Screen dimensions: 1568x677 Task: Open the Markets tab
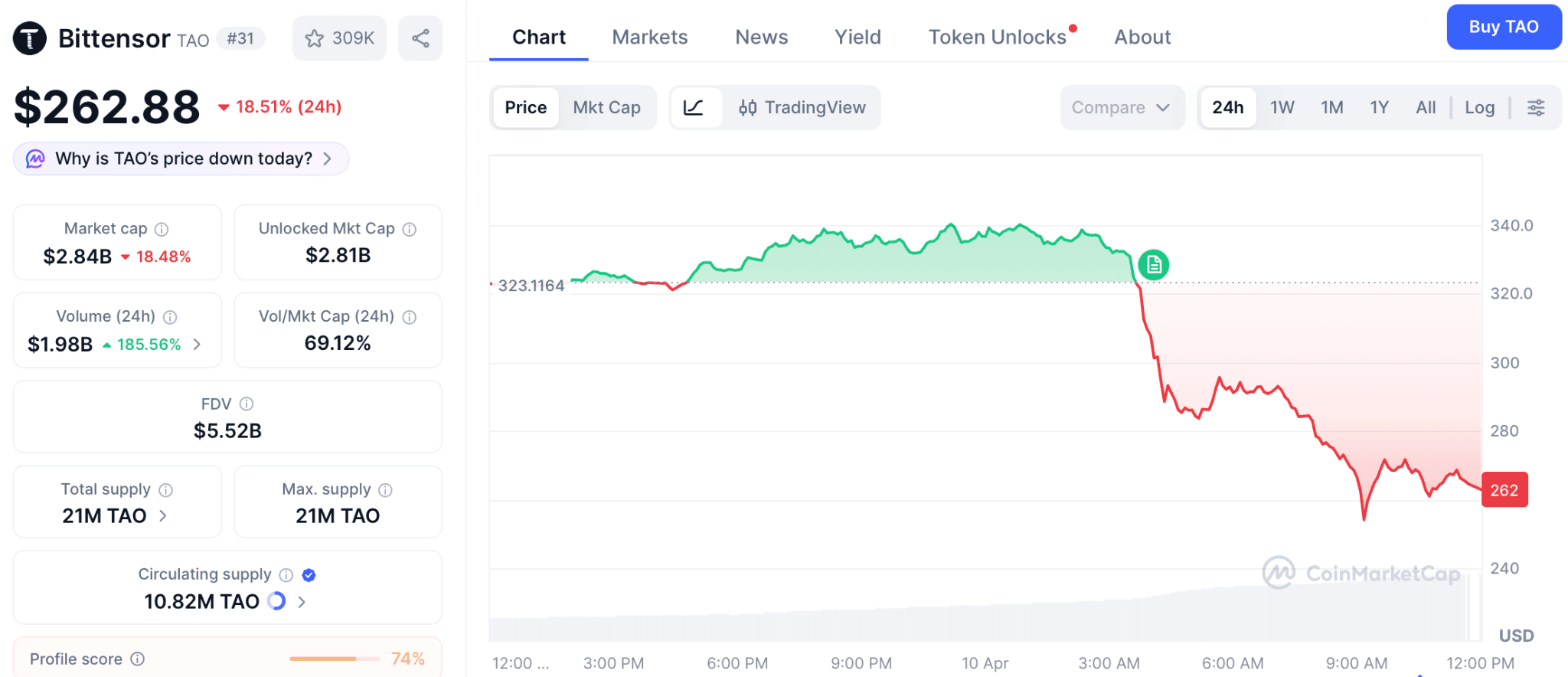649,38
